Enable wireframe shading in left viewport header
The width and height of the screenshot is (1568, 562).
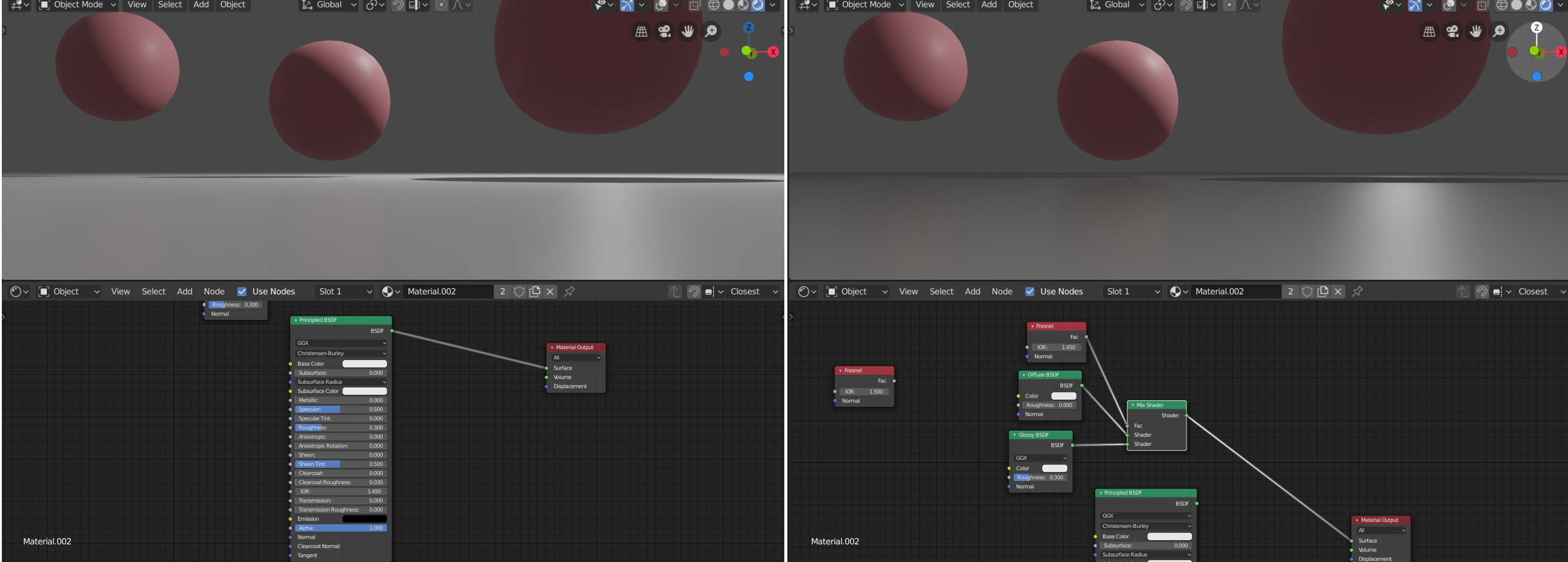[x=714, y=5]
